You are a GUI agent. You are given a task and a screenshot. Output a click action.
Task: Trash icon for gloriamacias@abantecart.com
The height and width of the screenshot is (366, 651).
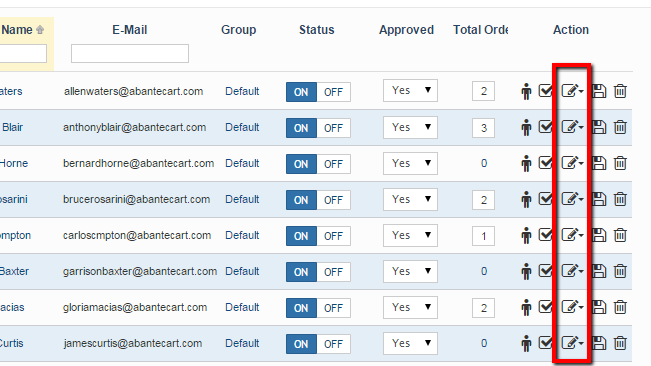click(620, 307)
